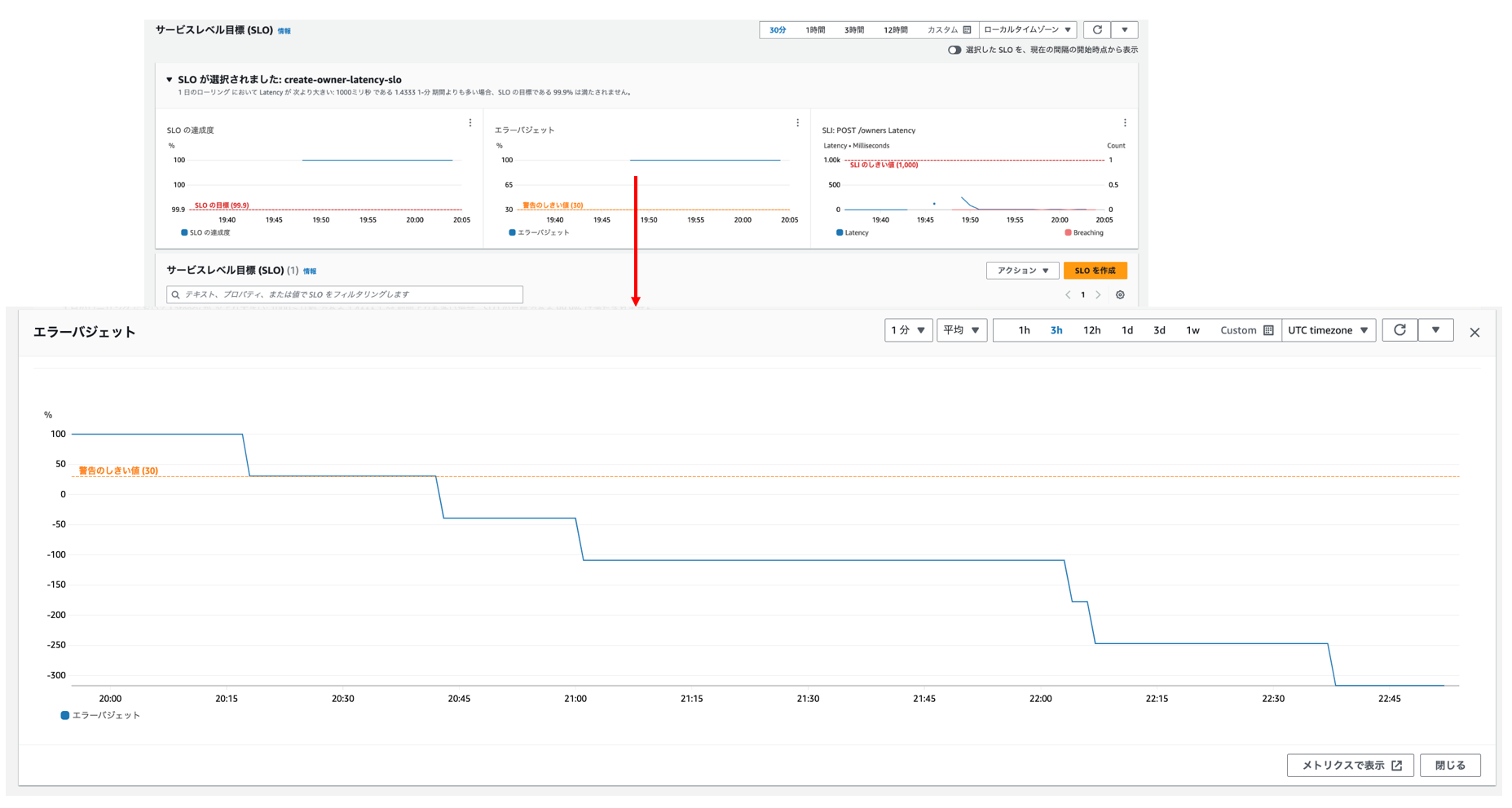The height and width of the screenshot is (808, 1512).
Task: Click the SLO を作成 button
Action: pos(1095,271)
